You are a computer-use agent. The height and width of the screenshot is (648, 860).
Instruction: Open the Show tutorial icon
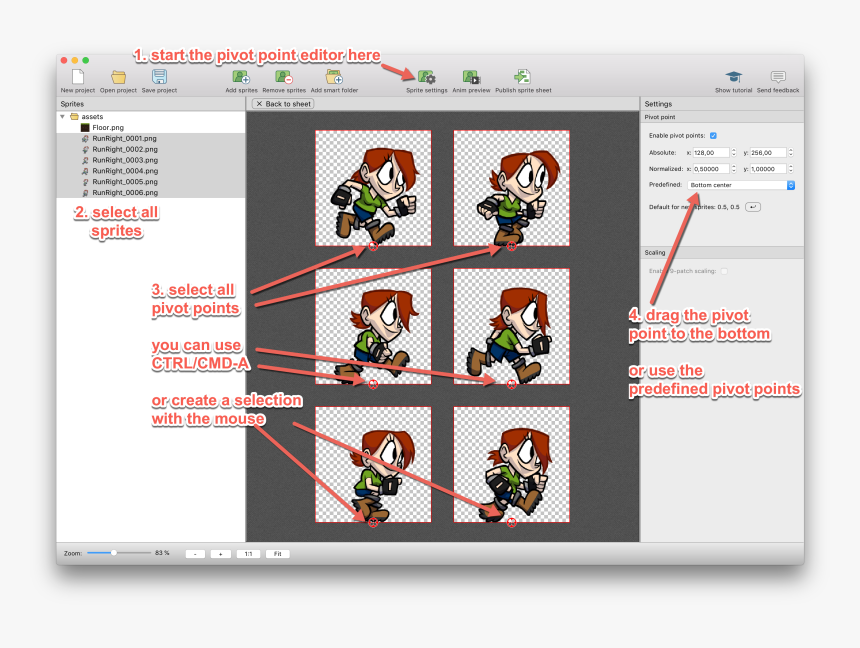coord(734,77)
